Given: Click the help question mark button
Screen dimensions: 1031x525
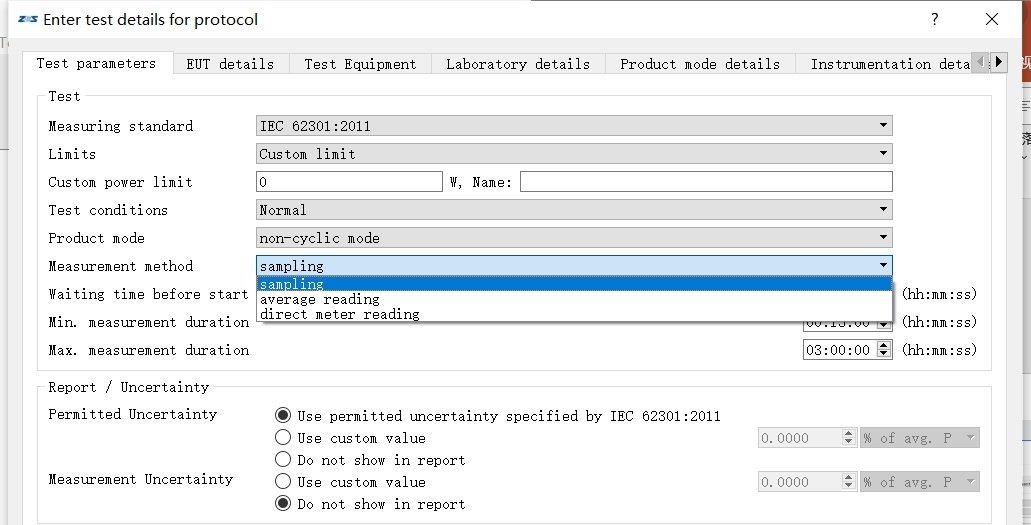Looking at the screenshot, I should coord(935,19).
